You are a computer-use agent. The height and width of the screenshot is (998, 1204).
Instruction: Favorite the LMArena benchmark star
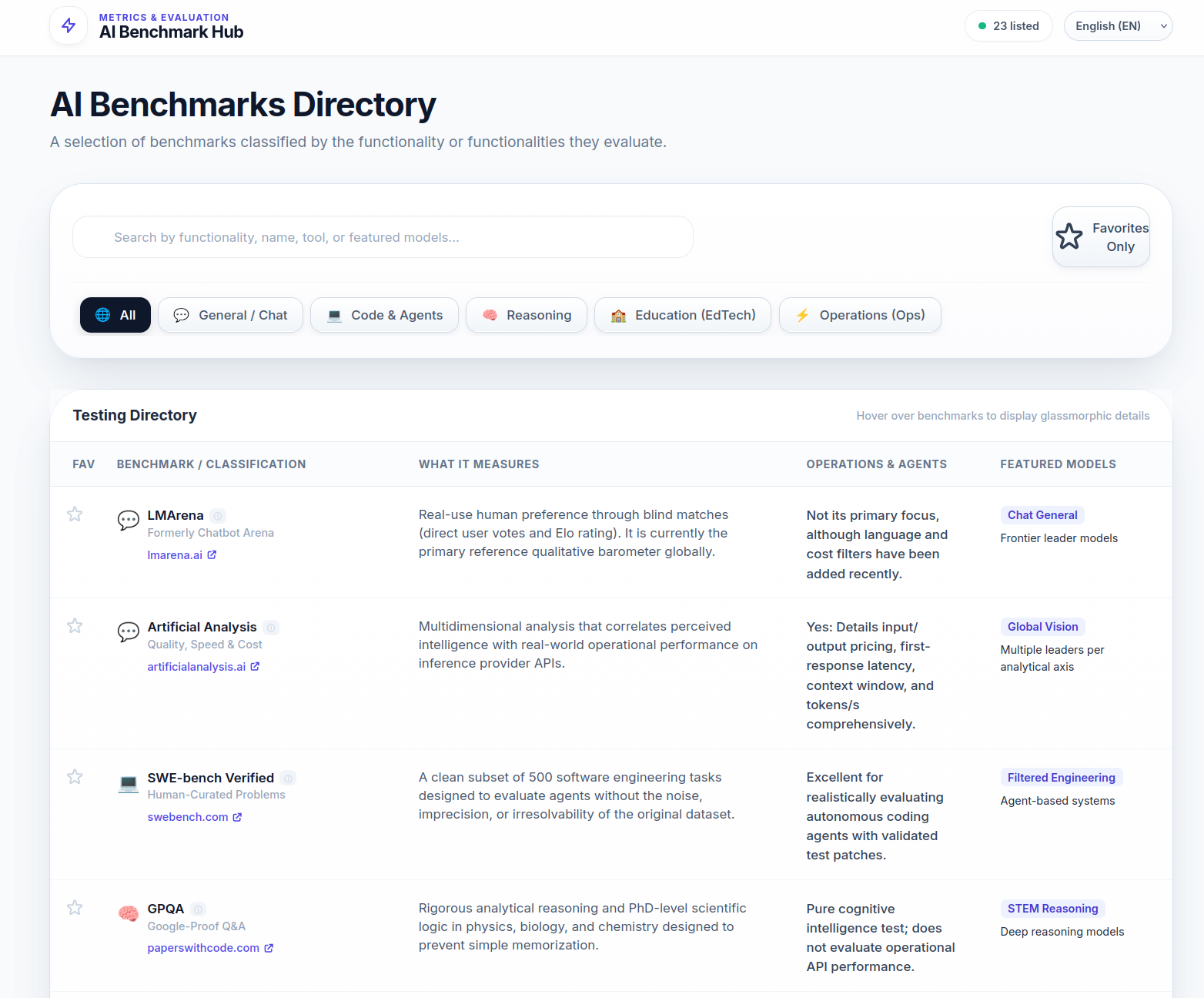(x=75, y=514)
